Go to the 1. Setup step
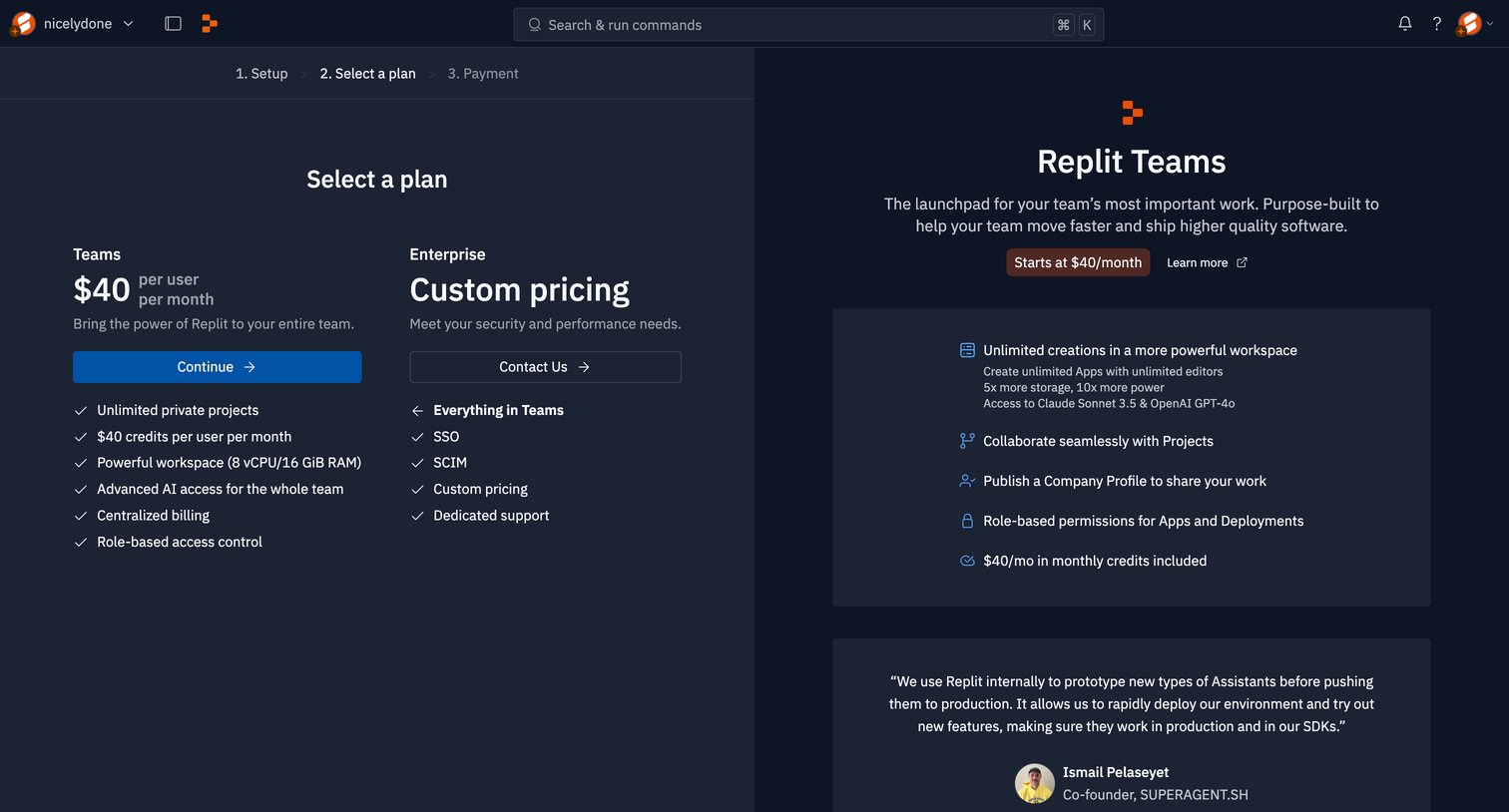Viewport: 1509px width, 812px height. tap(261, 74)
